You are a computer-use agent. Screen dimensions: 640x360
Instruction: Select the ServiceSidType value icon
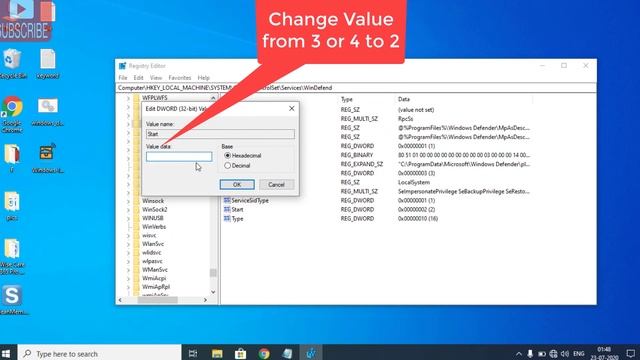click(227, 200)
